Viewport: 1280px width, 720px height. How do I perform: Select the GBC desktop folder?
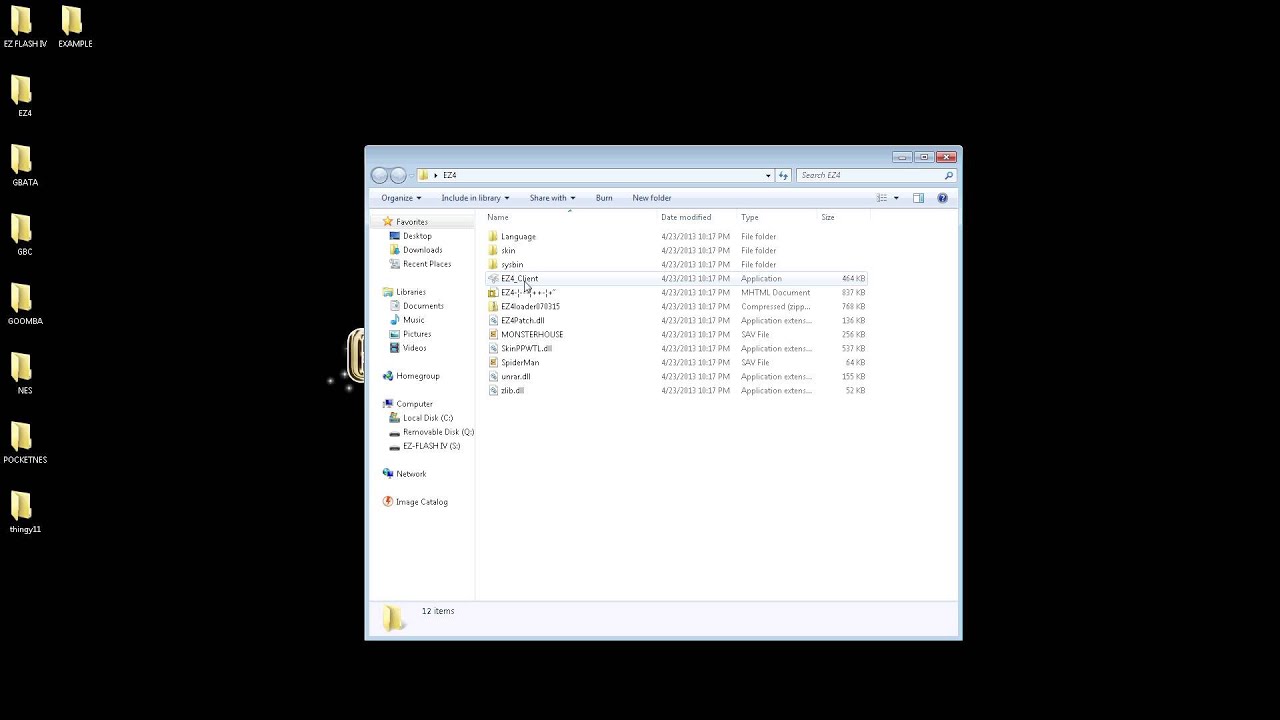pos(24,235)
